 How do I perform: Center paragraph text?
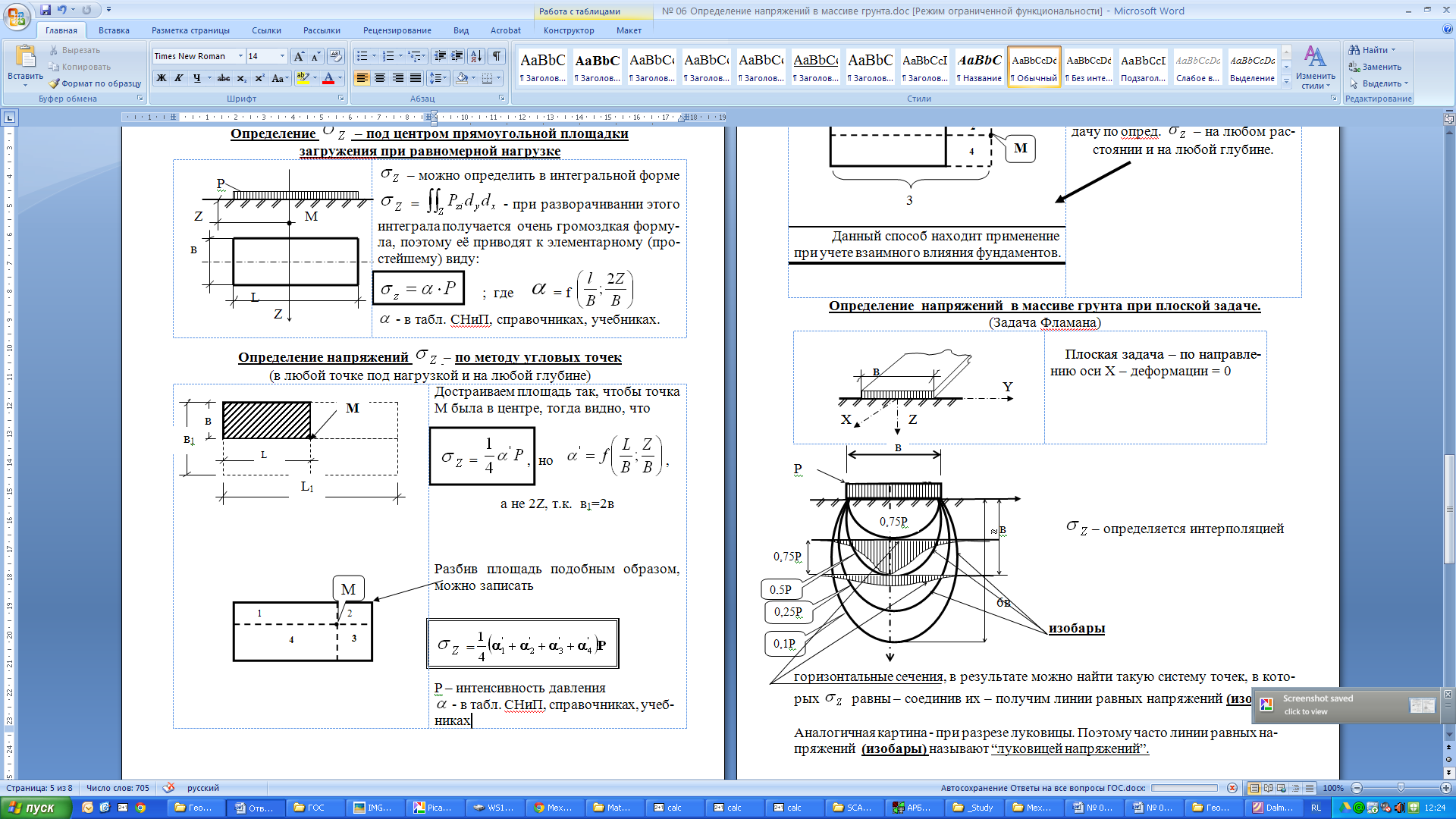(x=380, y=78)
